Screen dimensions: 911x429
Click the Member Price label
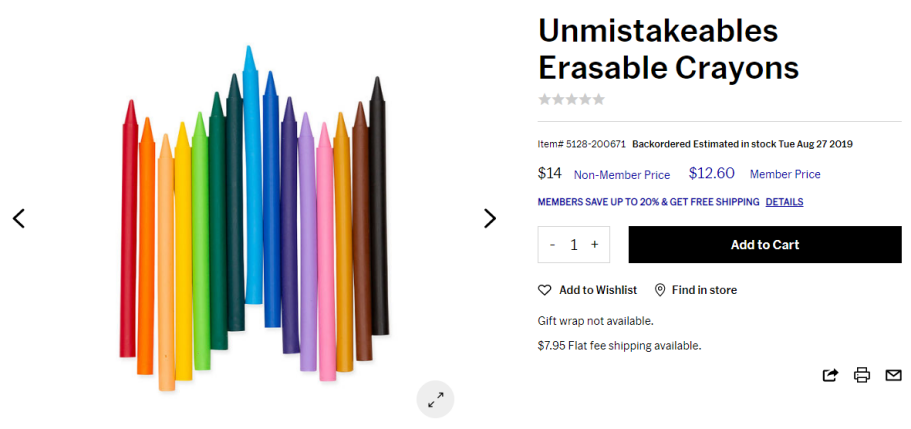(785, 174)
